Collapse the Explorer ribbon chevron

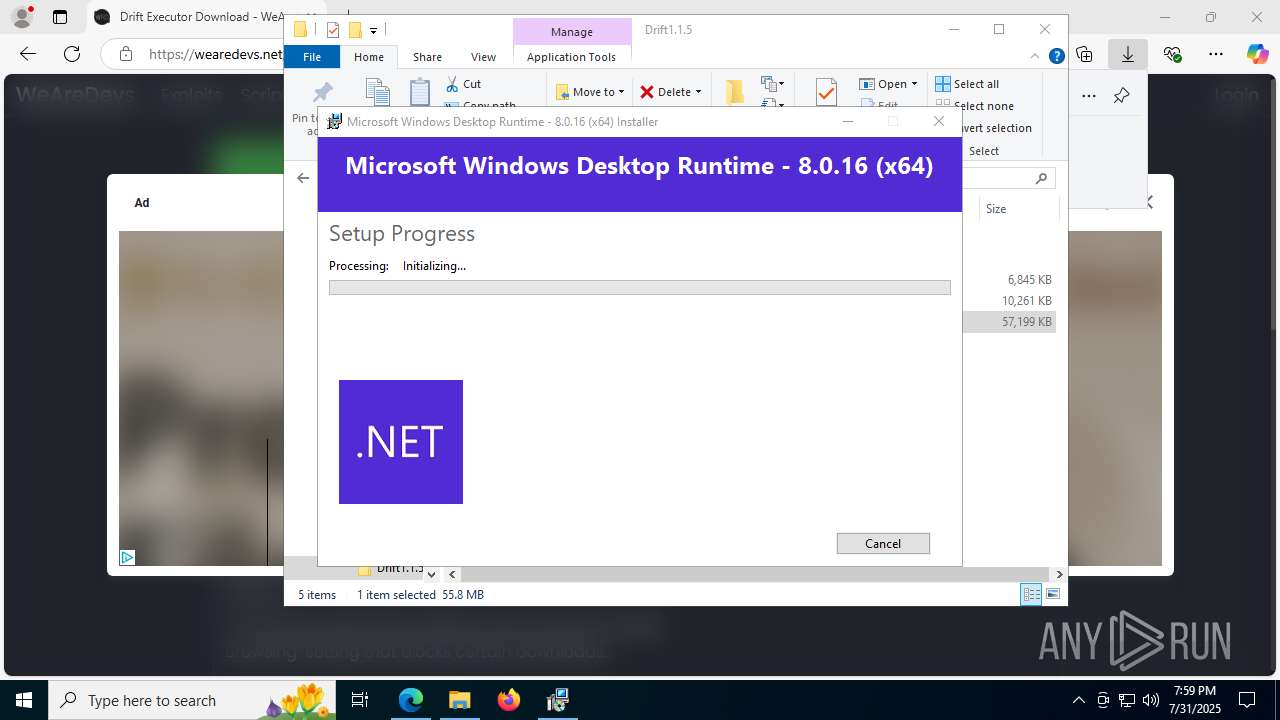(x=1035, y=57)
